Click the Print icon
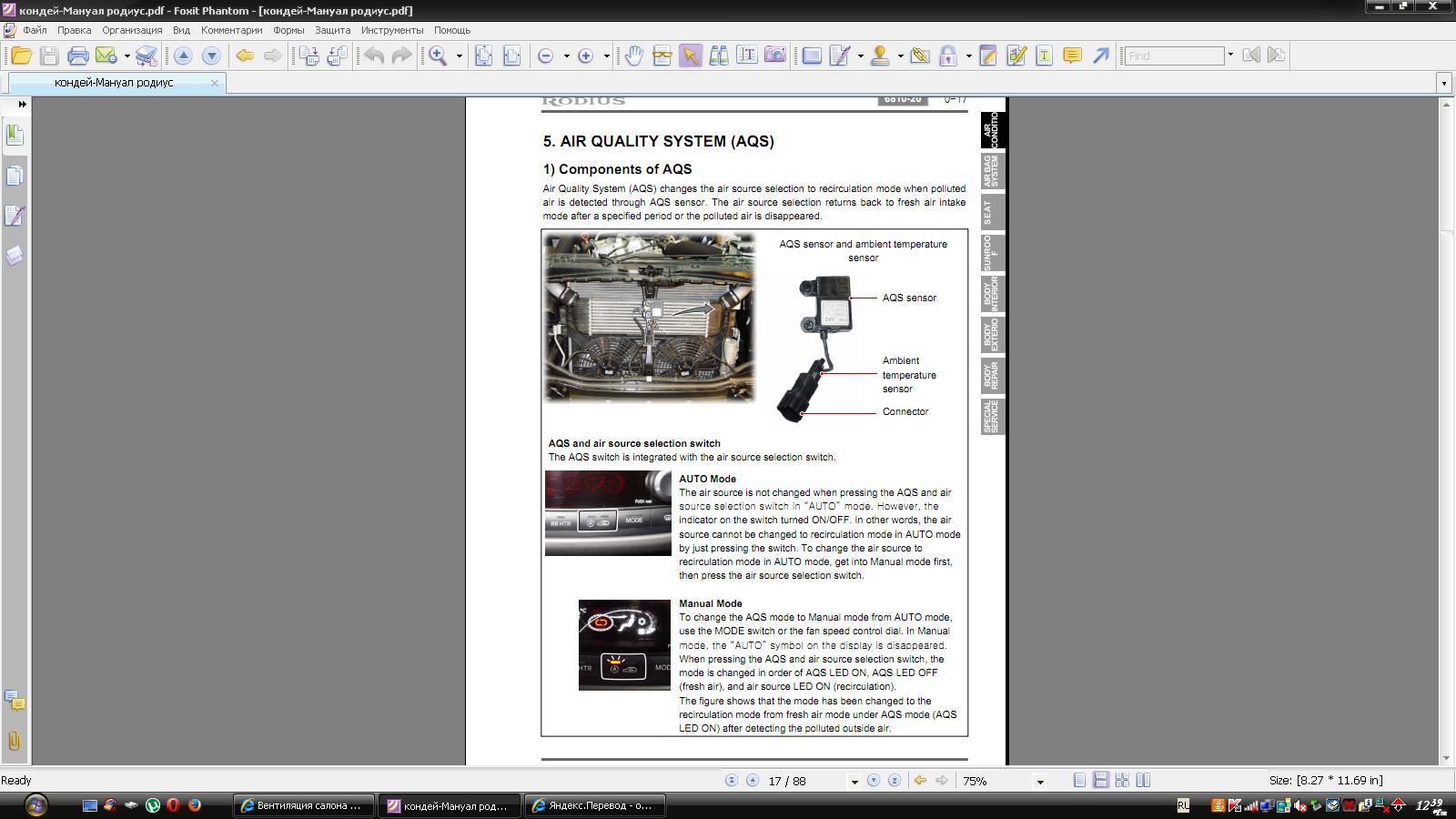The height and width of the screenshot is (819, 1456). [78, 56]
